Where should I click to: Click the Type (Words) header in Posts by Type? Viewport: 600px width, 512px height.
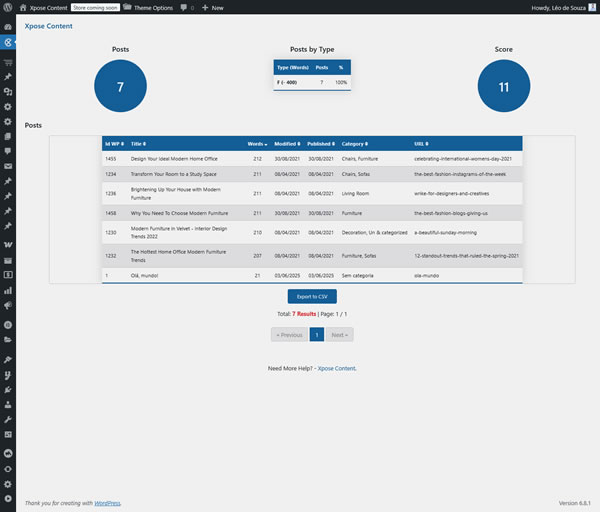pyautogui.click(x=293, y=67)
